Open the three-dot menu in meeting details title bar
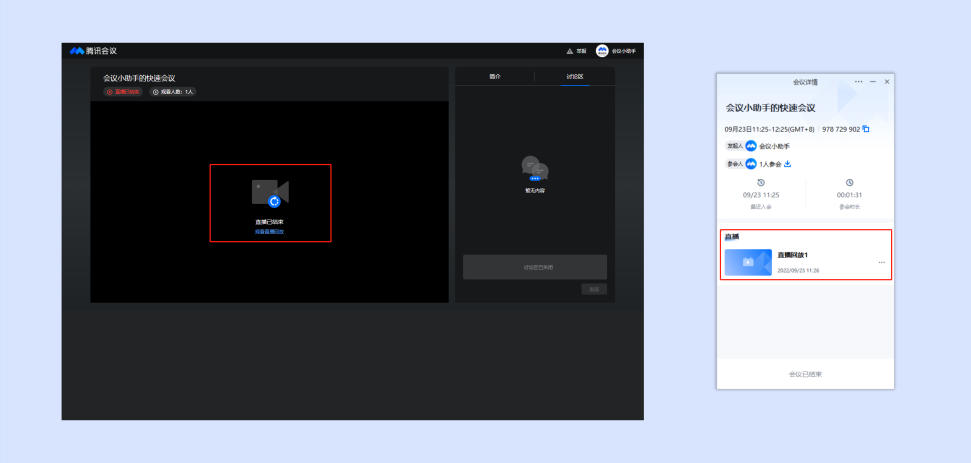The height and width of the screenshot is (463, 971). pos(858,82)
